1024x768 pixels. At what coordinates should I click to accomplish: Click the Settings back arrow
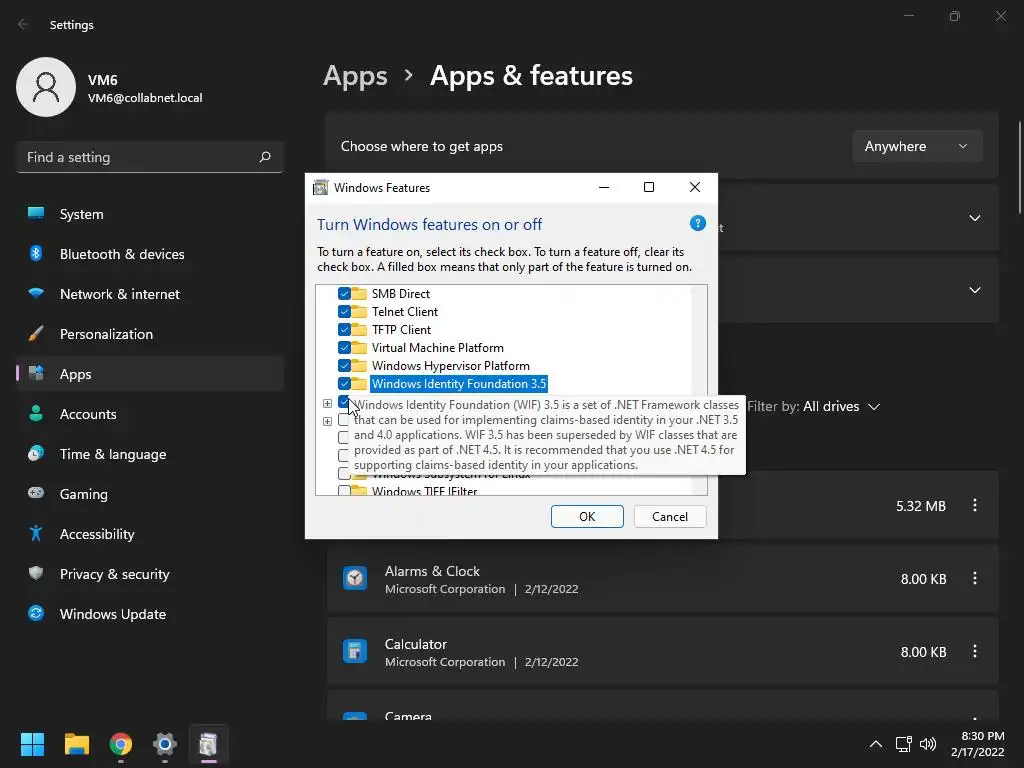pyautogui.click(x=24, y=25)
